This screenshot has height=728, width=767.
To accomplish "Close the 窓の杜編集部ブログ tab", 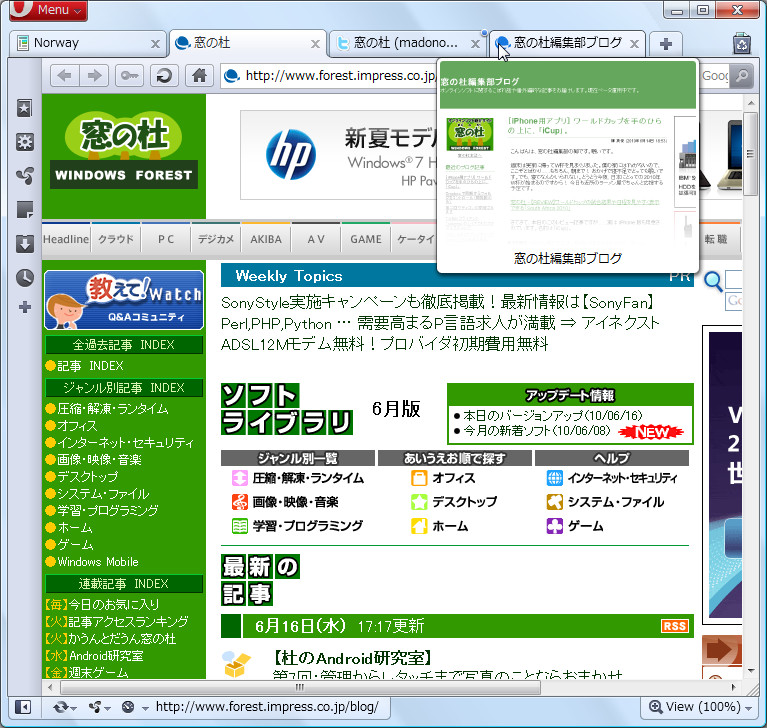I will 634,44.
